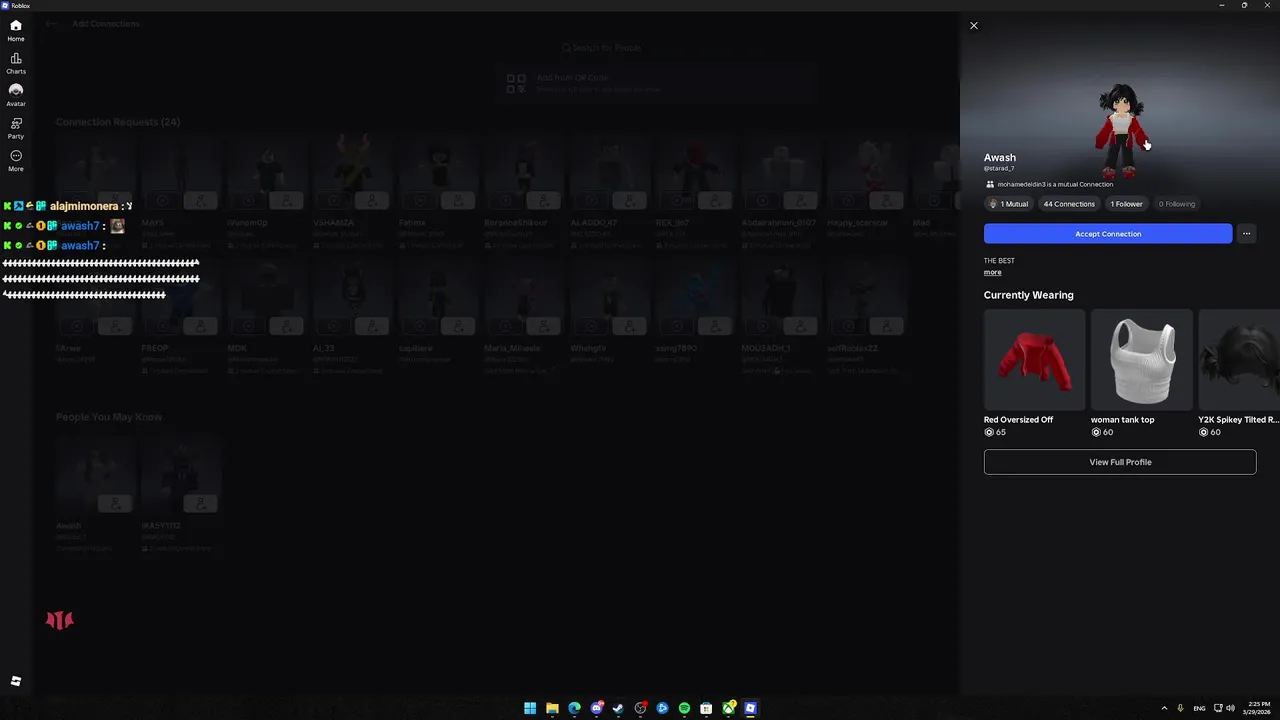
Task: Open the Xbox app from the taskbar
Action: 729,708
